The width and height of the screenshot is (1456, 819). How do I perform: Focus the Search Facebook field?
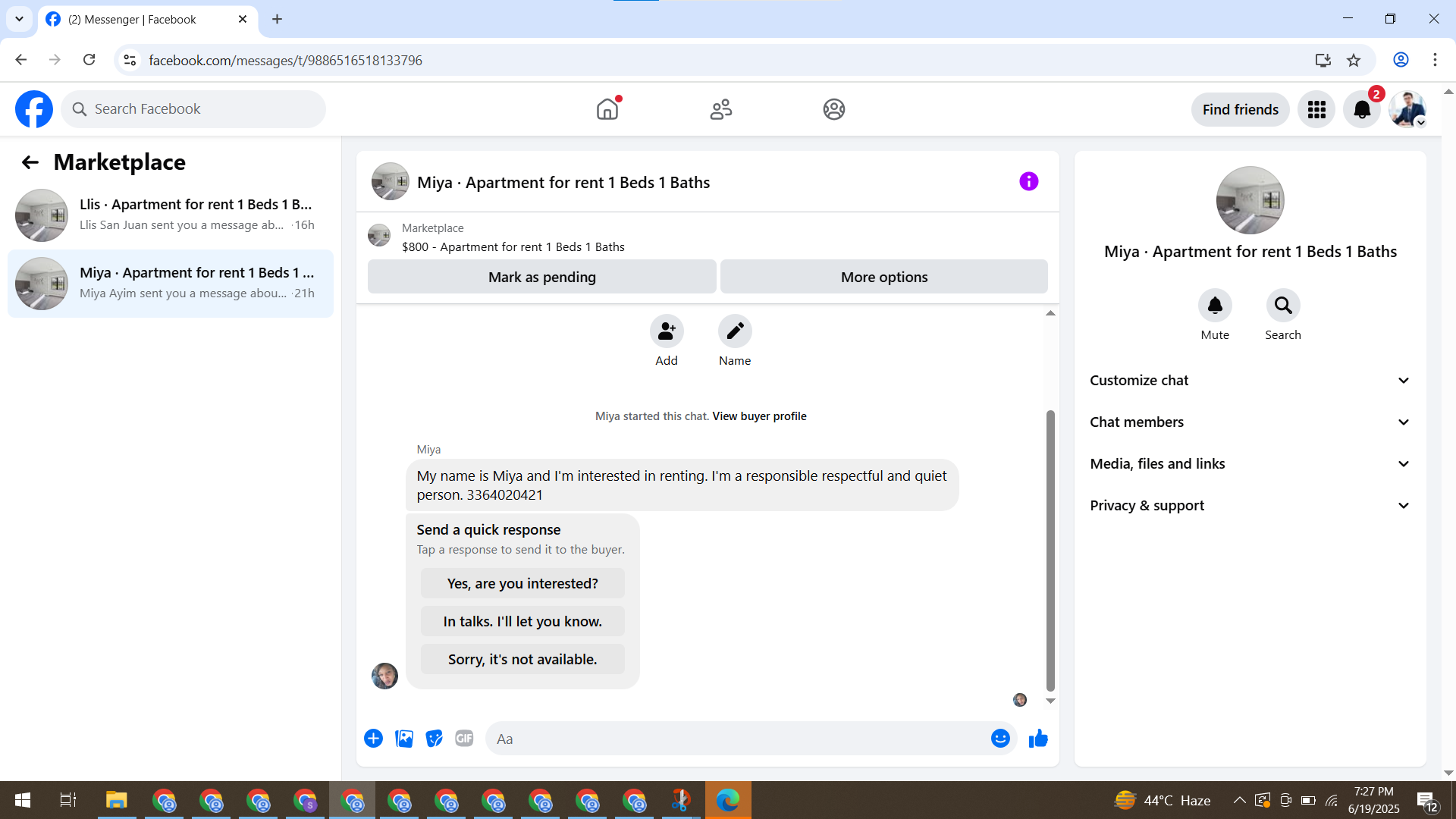tap(193, 109)
